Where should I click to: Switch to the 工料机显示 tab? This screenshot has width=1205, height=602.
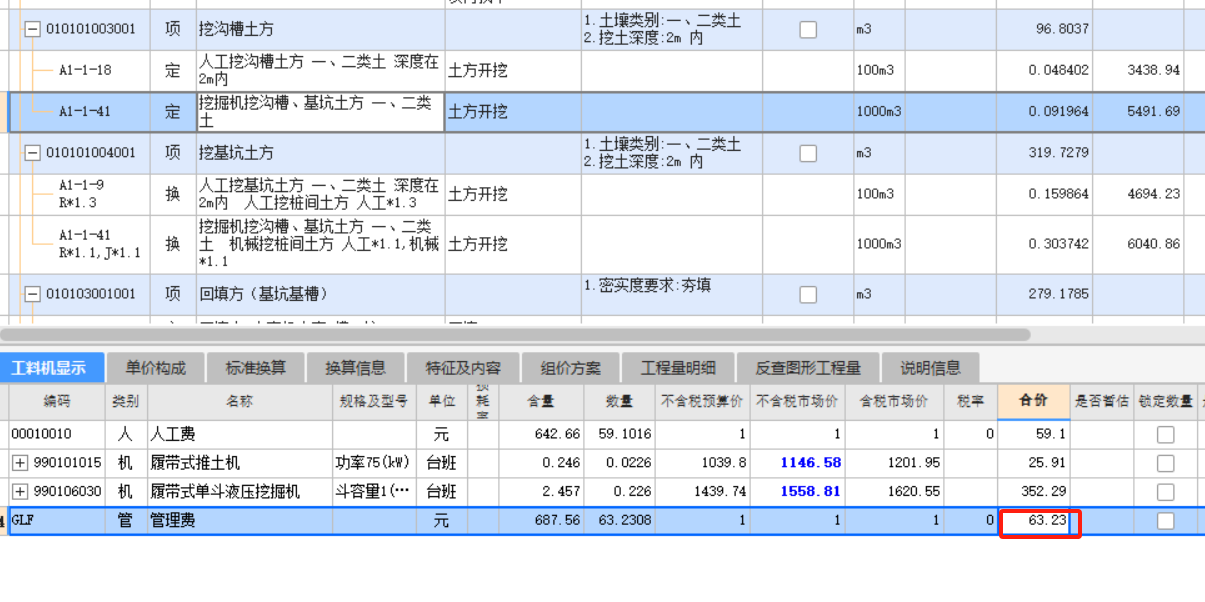tap(51, 367)
